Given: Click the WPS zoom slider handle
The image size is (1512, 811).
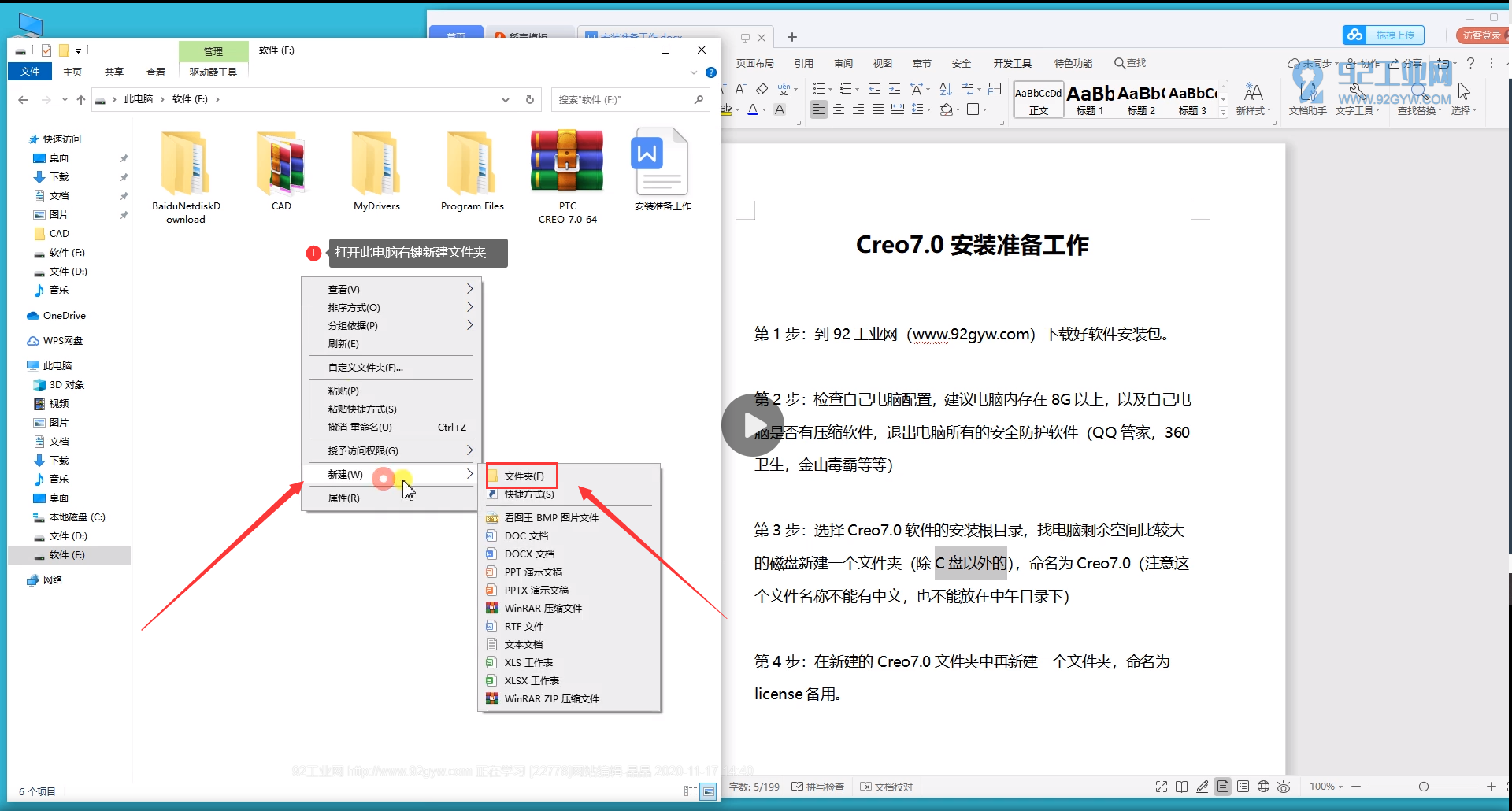Looking at the screenshot, I should point(1424,787).
